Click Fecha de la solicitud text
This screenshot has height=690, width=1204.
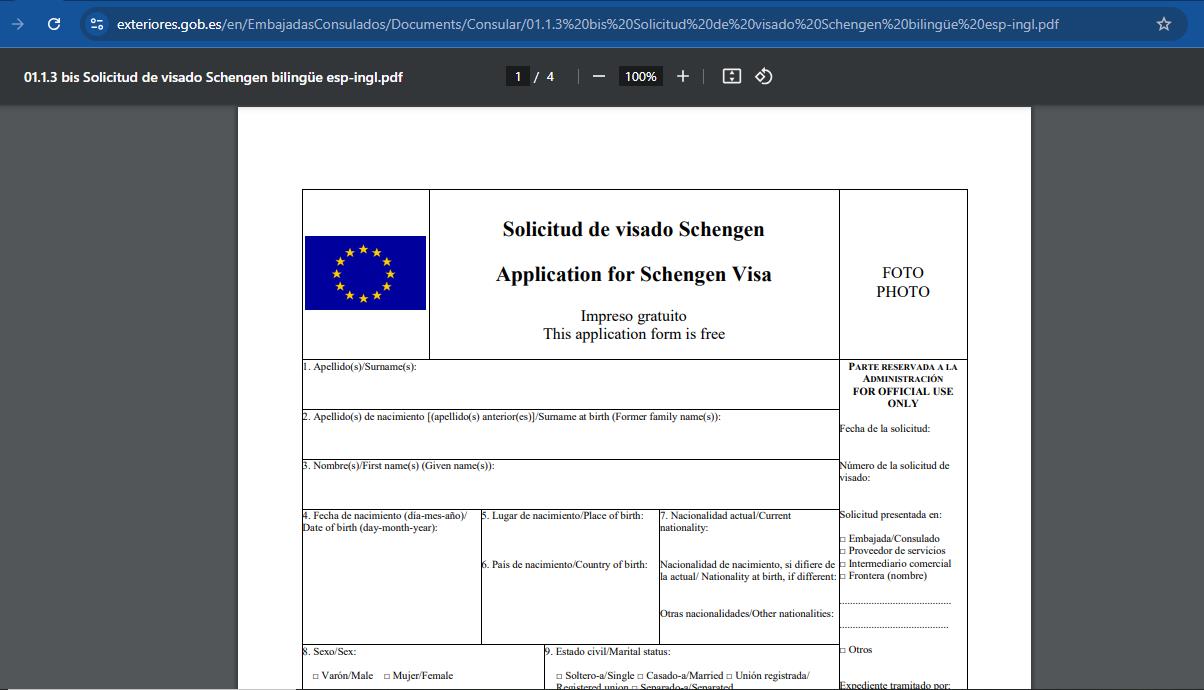tap(885, 429)
